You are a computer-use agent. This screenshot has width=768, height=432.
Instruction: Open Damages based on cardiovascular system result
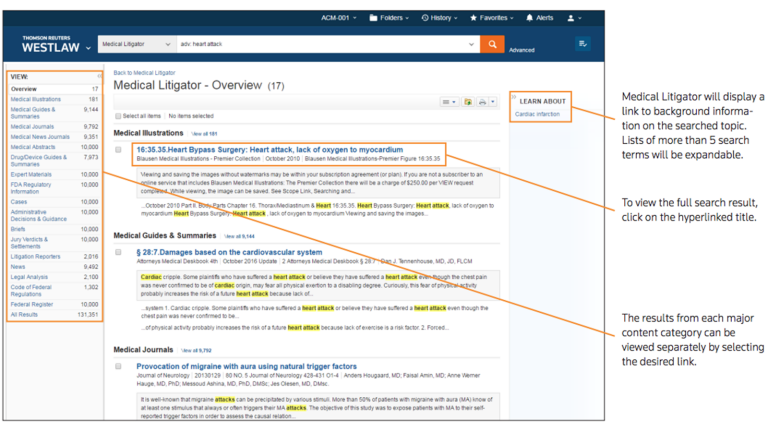(x=229, y=252)
